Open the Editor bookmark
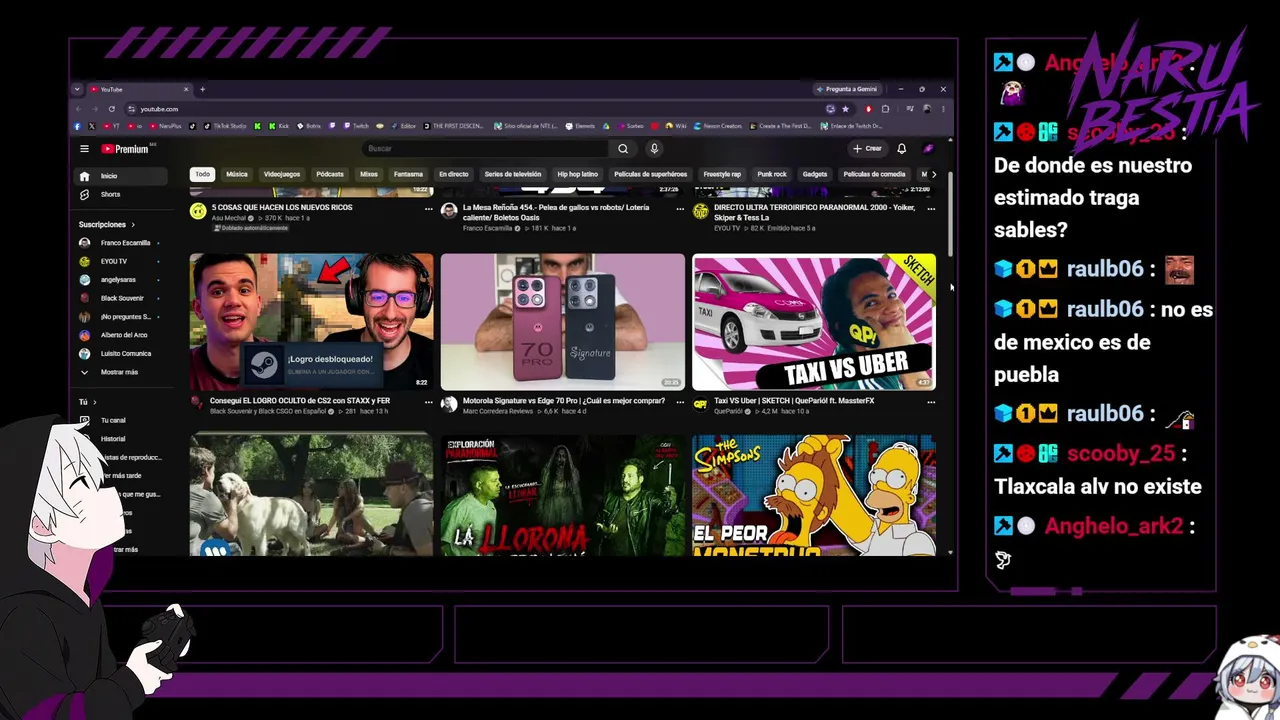1280x720 pixels. coord(402,126)
